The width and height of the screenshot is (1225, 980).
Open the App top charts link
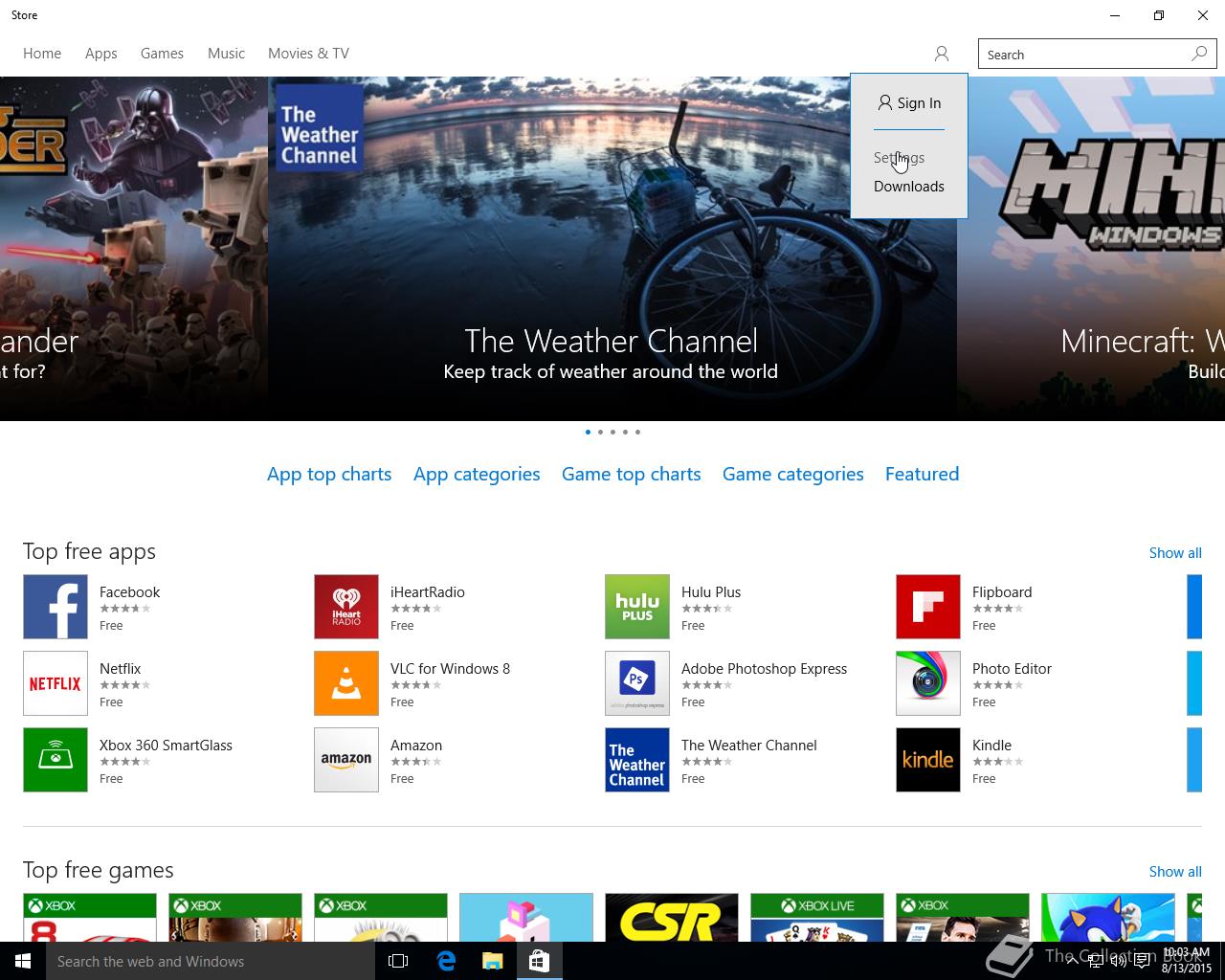point(329,474)
